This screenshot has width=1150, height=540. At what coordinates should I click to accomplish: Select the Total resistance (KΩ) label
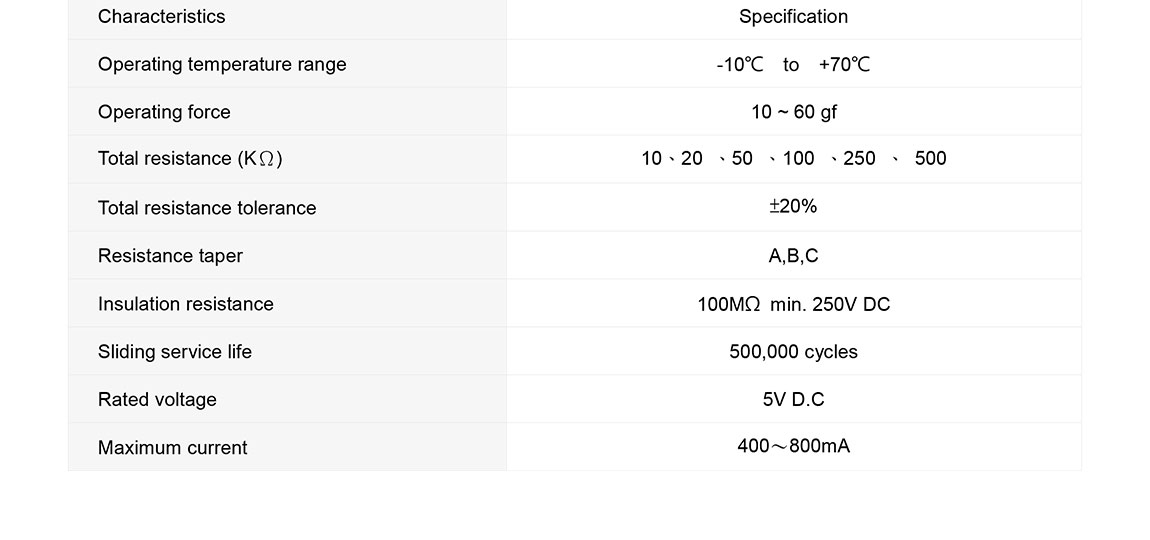click(190, 159)
